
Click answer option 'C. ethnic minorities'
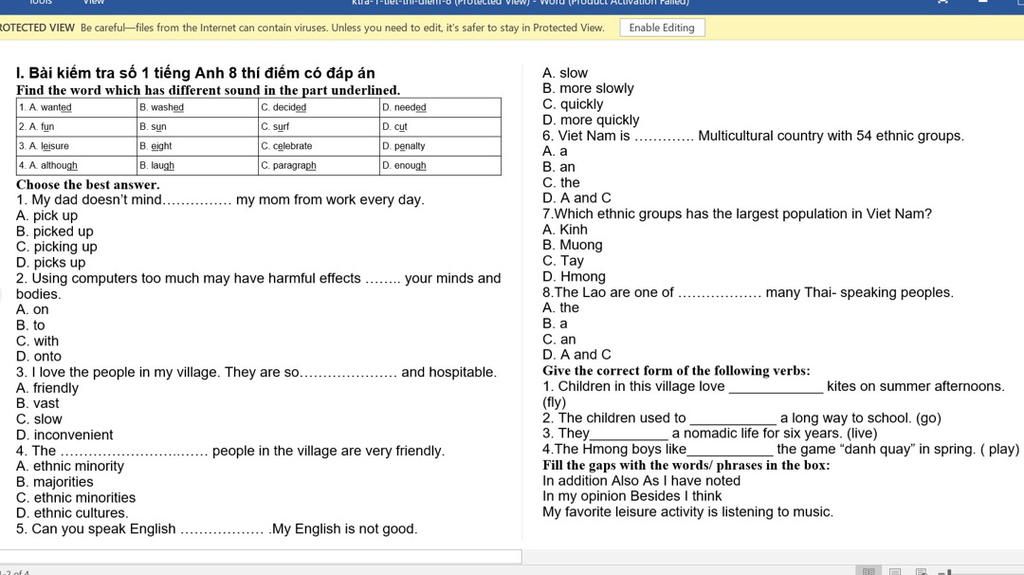coord(76,497)
